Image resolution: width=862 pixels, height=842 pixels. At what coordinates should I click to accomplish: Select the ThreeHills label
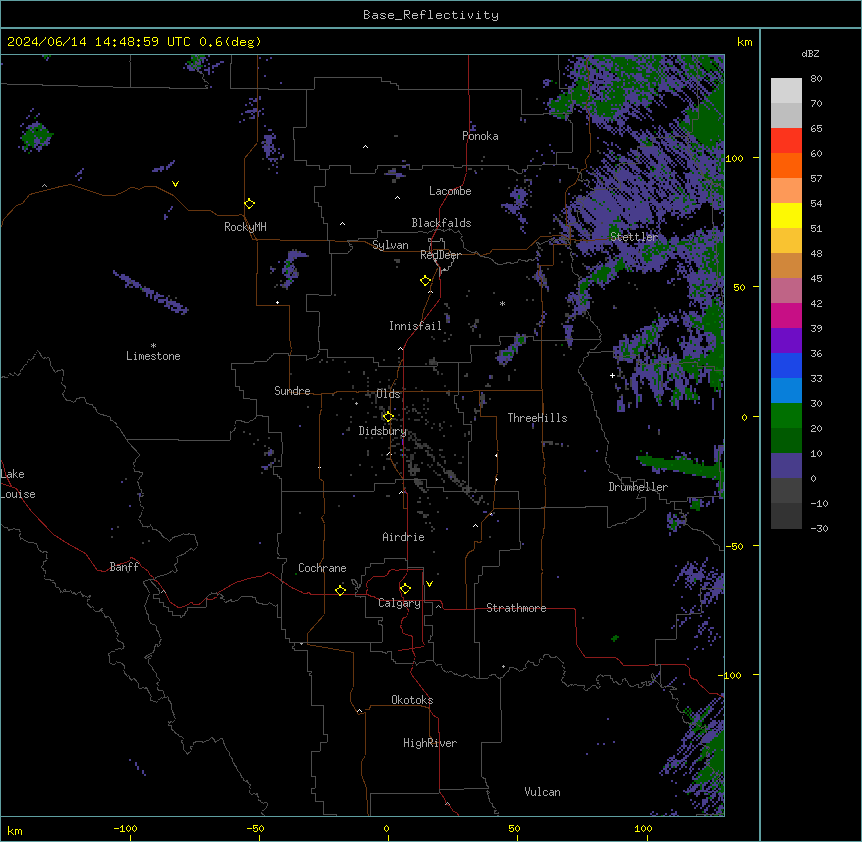coord(537,418)
